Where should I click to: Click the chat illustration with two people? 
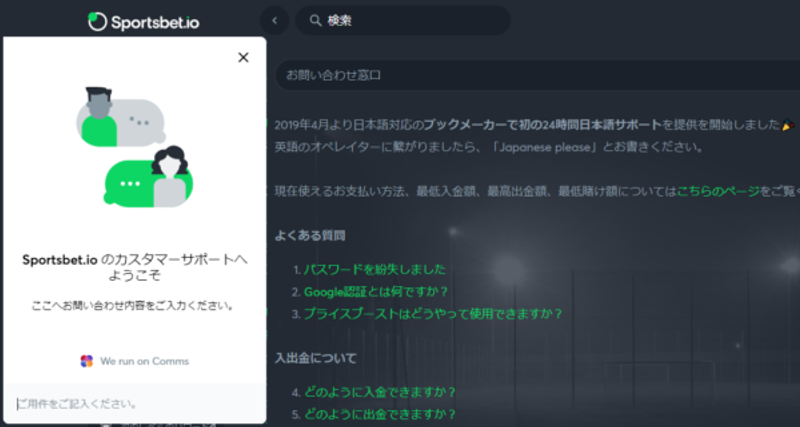pos(135,148)
